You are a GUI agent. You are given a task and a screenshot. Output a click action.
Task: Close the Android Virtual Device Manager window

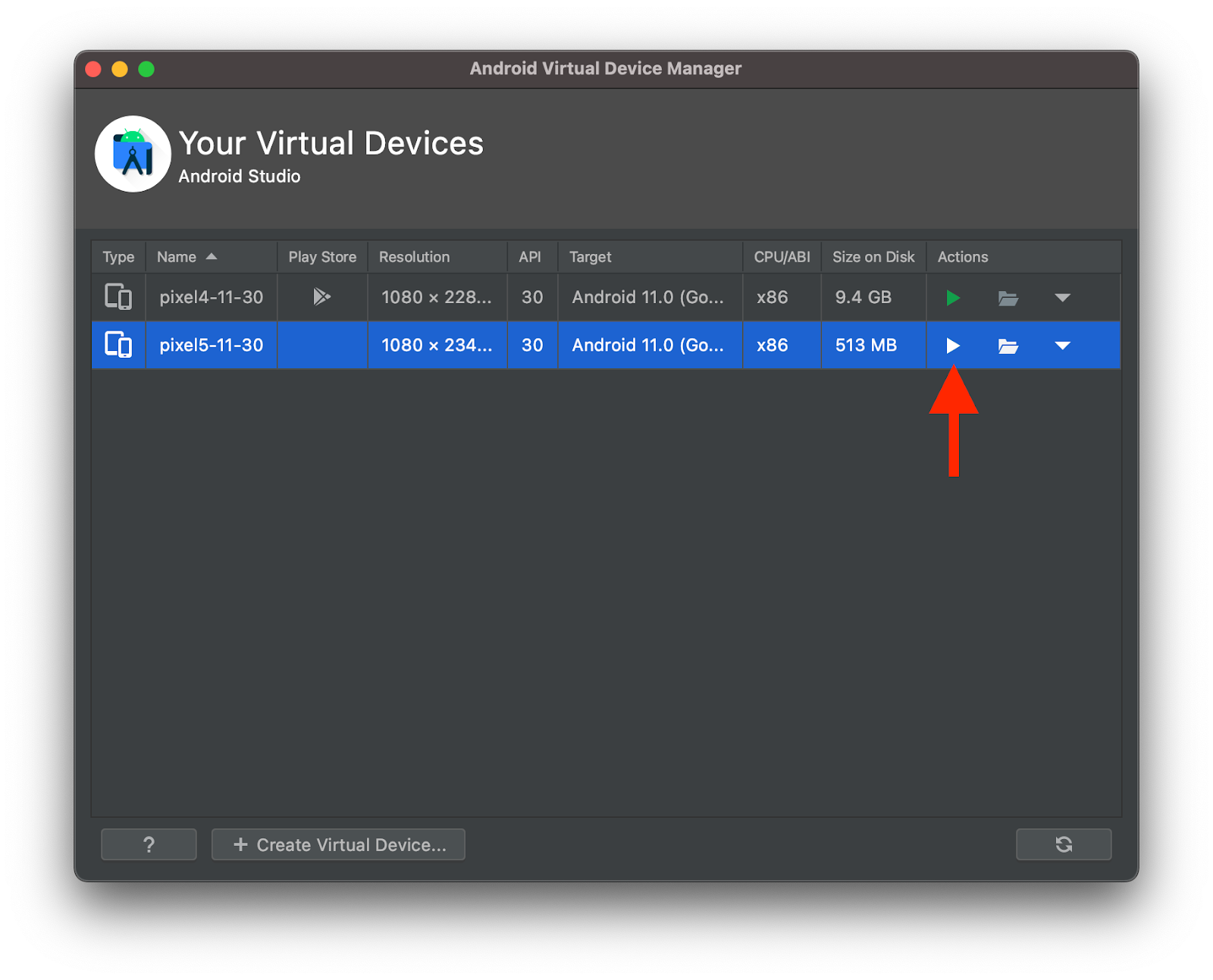pos(93,69)
